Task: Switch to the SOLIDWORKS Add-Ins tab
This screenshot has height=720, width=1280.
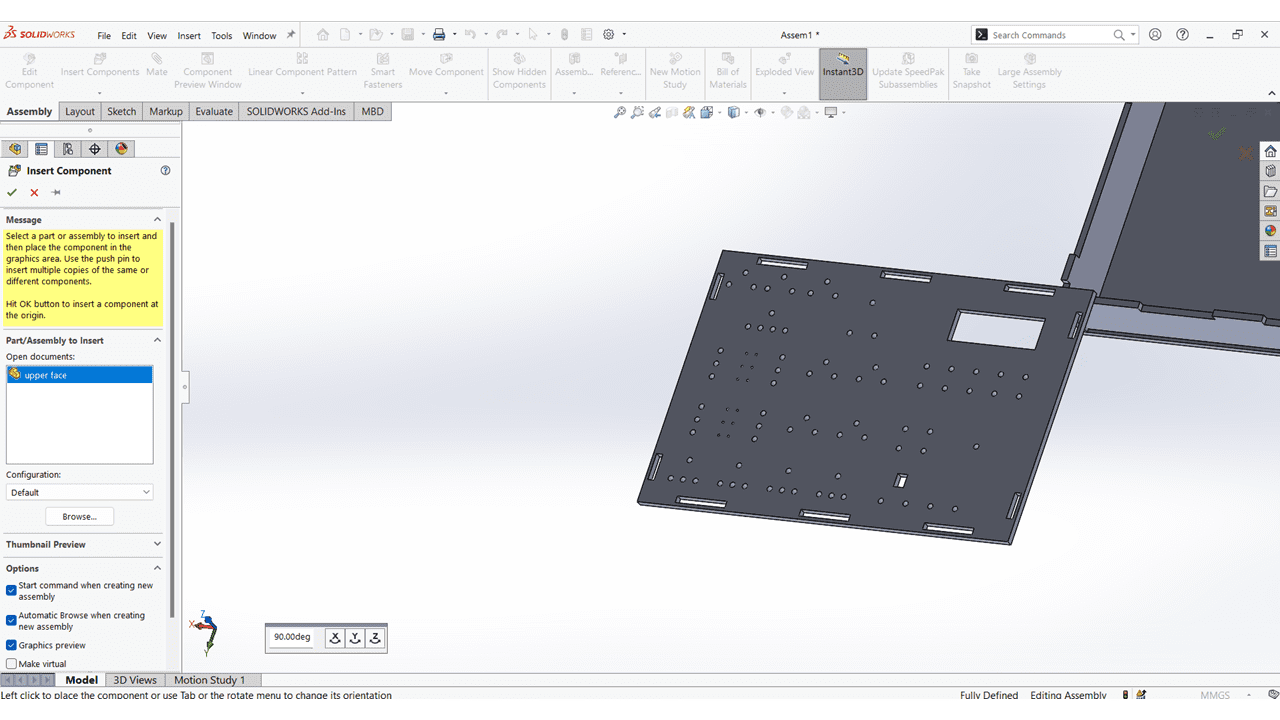Action: tap(296, 111)
